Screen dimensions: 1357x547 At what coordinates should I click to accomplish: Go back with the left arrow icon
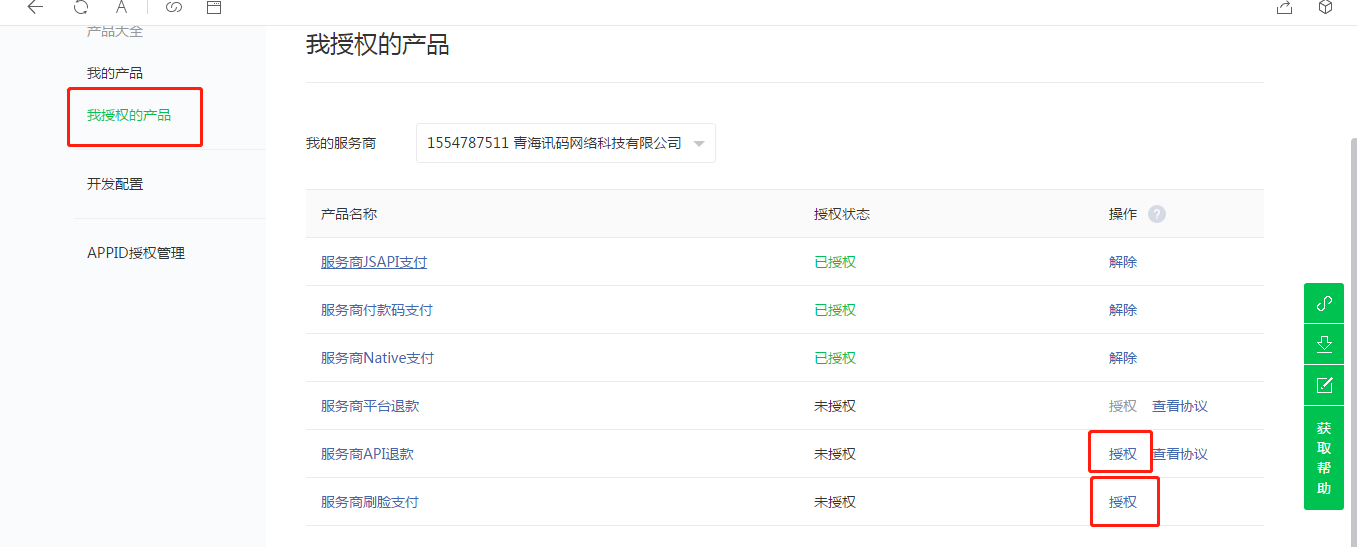coord(35,7)
